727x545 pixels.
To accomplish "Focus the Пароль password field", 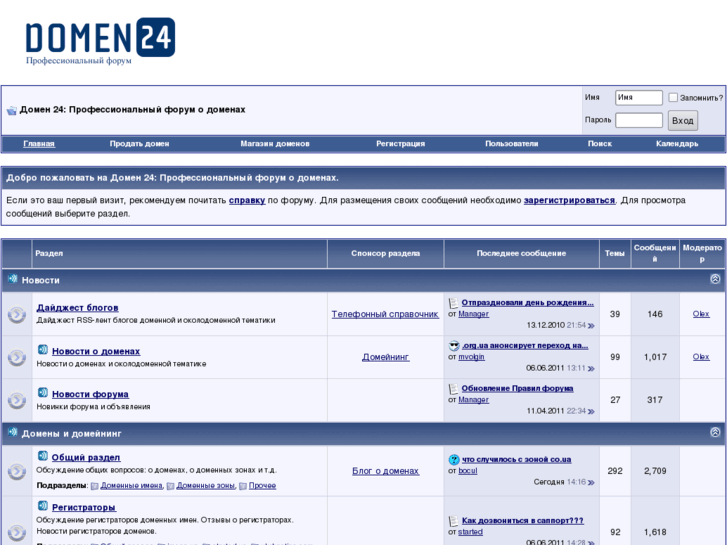I will tap(639, 120).
